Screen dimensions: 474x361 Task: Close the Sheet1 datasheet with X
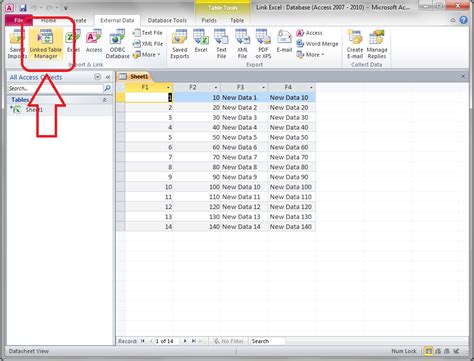(463, 76)
